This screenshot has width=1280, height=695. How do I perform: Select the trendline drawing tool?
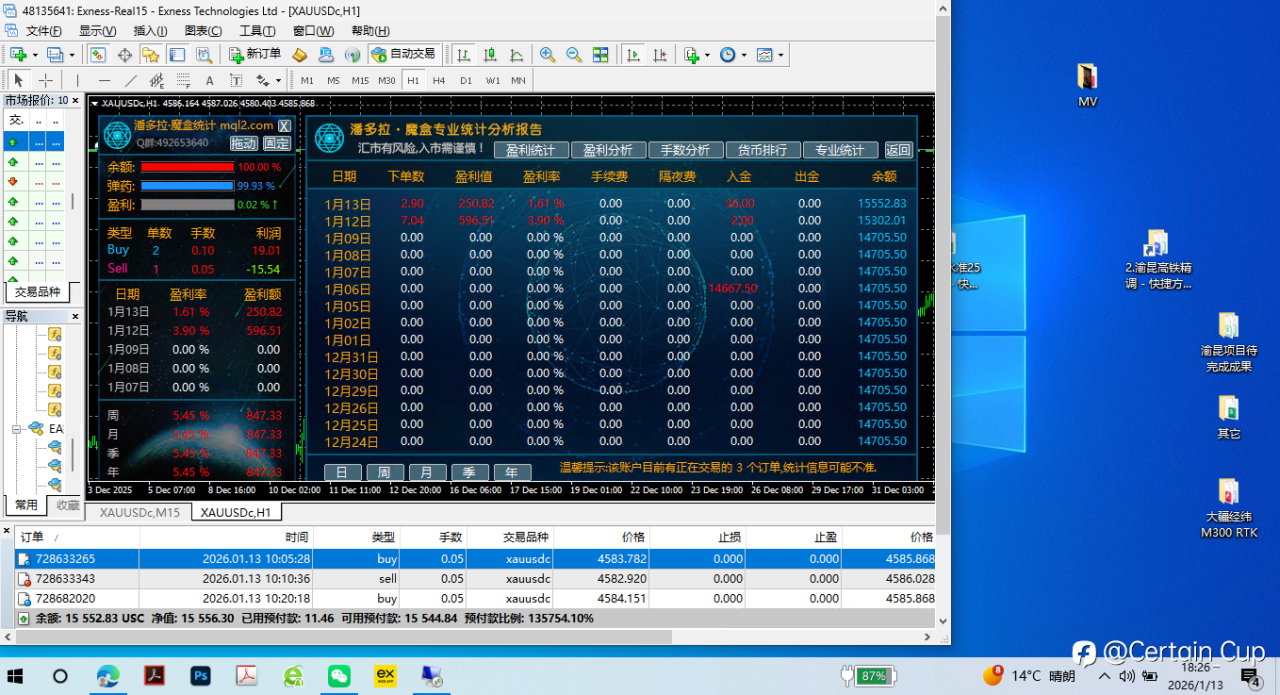tap(131, 80)
